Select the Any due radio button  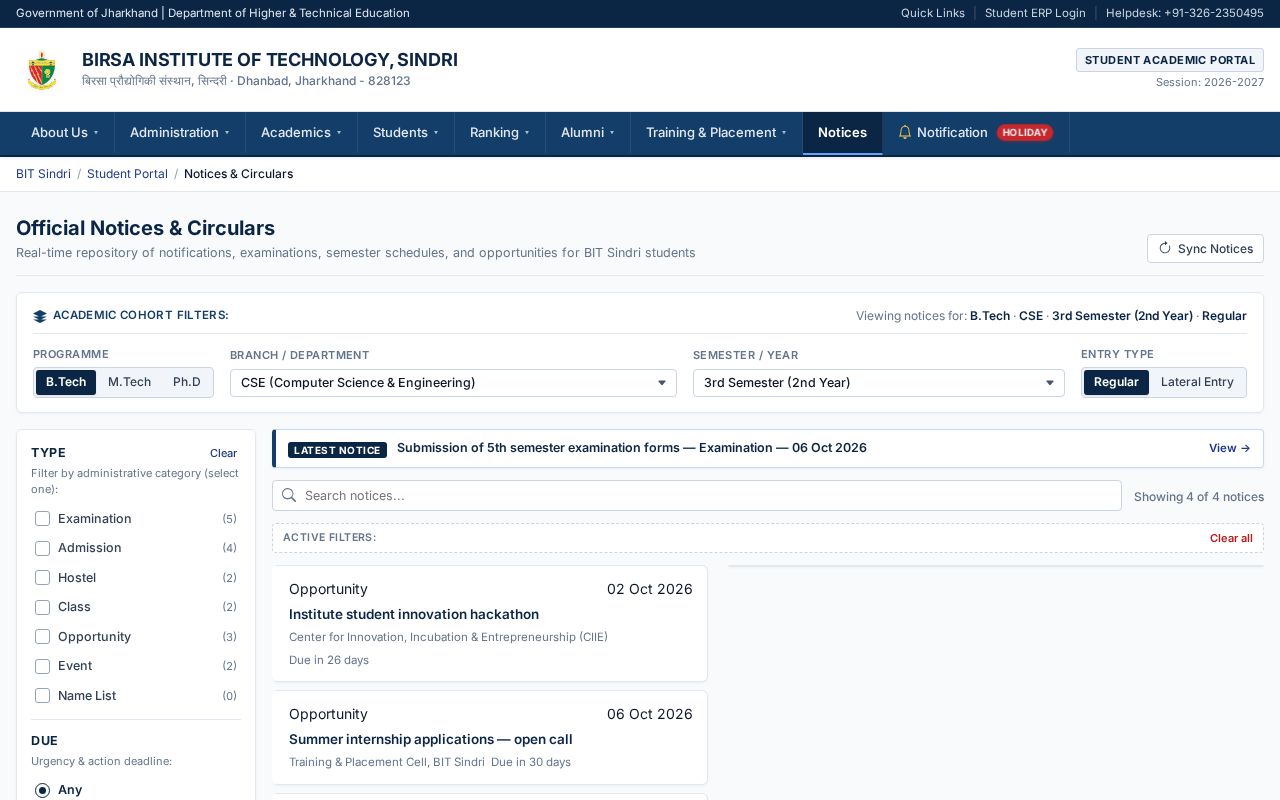coord(42,790)
